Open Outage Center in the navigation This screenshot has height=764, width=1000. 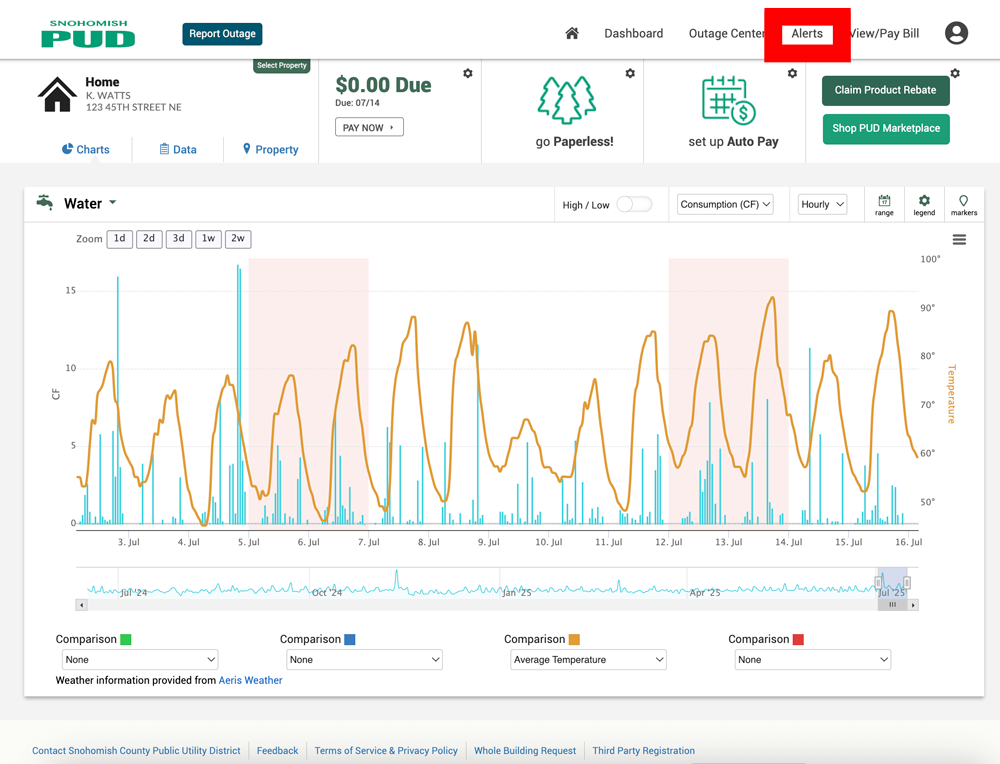pyautogui.click(x=726, y=33)
